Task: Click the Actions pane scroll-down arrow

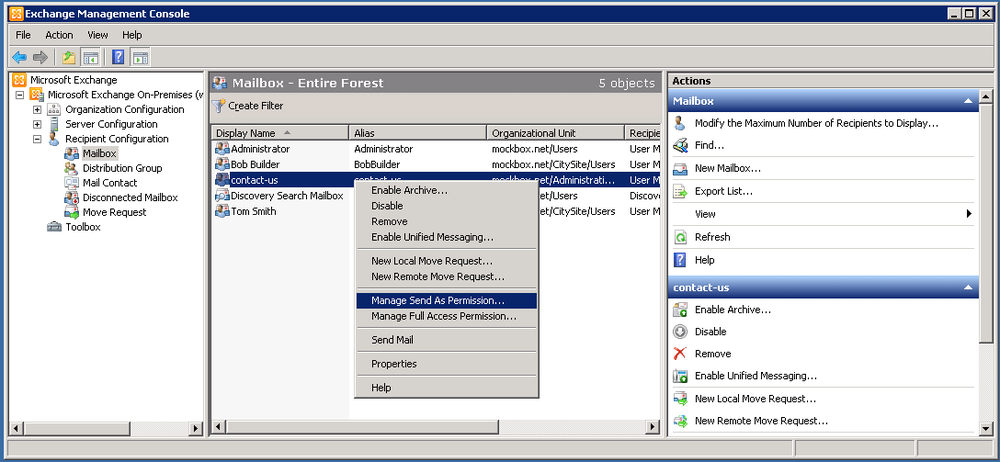Action: pos(985,430)
